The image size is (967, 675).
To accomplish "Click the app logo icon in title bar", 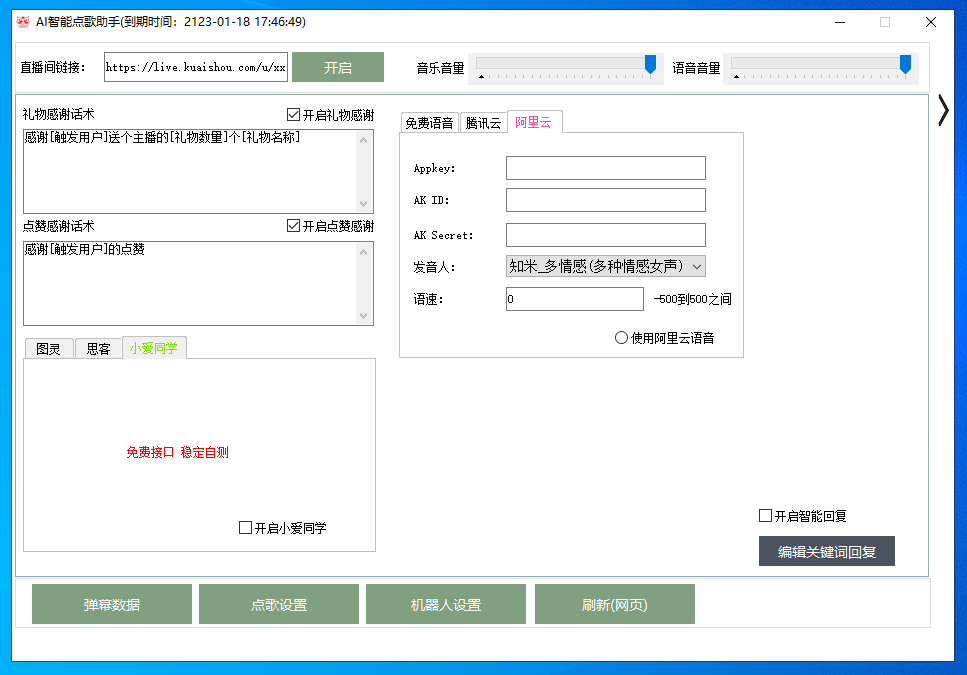I will pyautogui.click(x=22, y=22).
